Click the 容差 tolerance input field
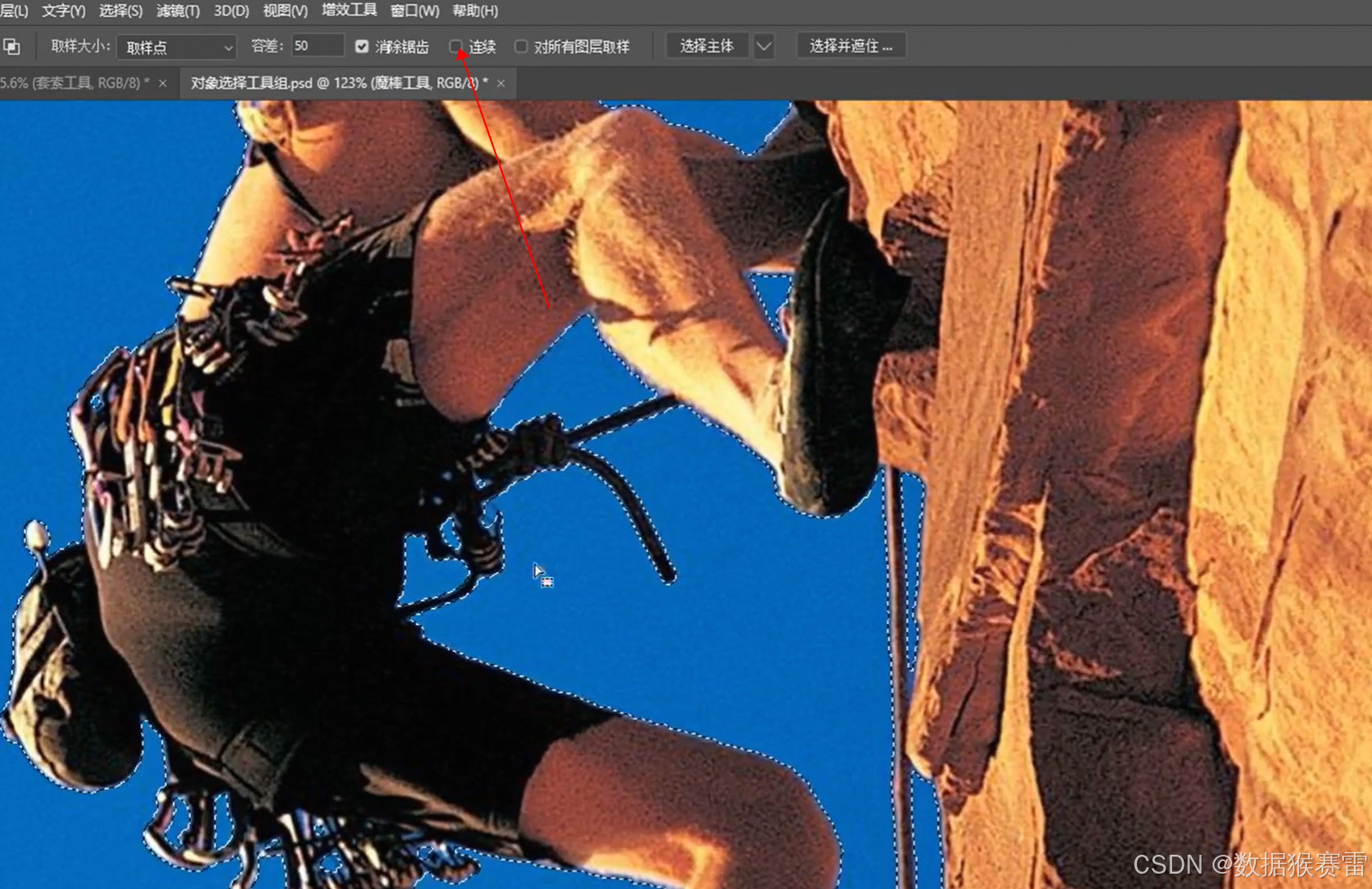This screenshot has height=889, width=1372. coord(316,46)
